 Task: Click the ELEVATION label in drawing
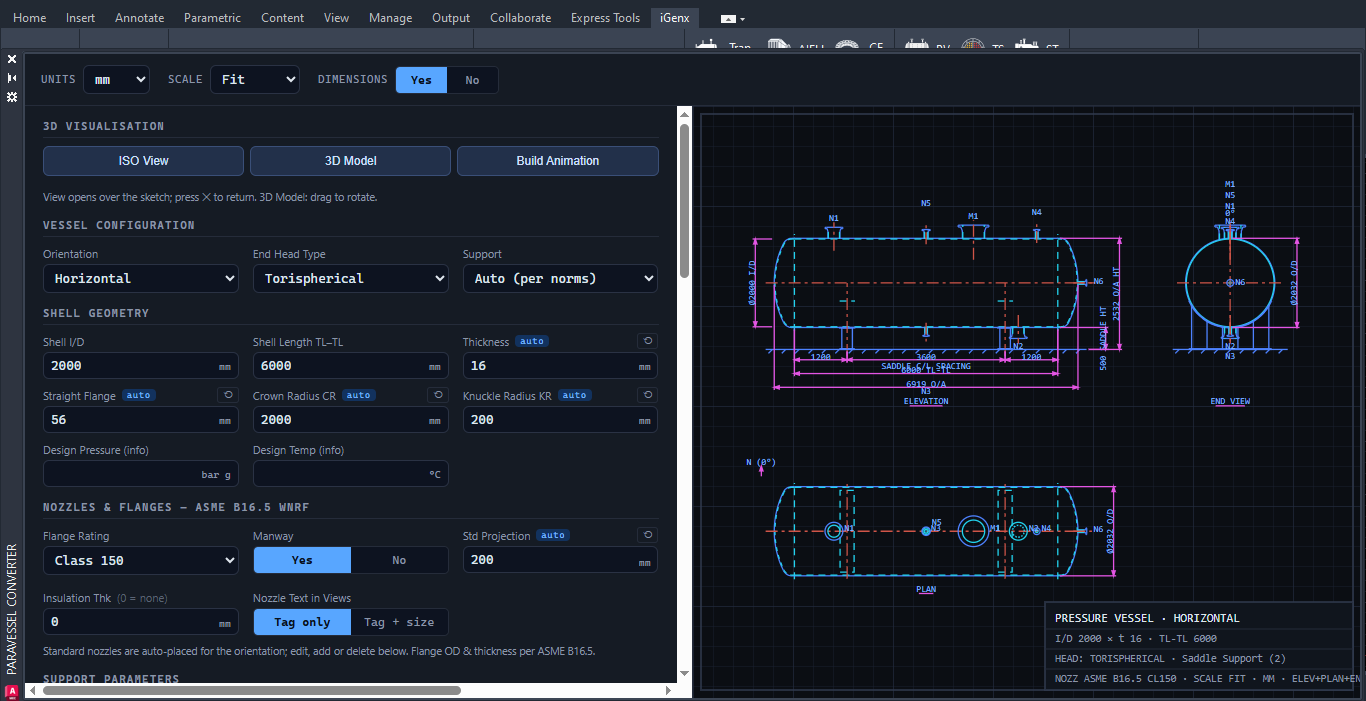click(x=926, y=401)
